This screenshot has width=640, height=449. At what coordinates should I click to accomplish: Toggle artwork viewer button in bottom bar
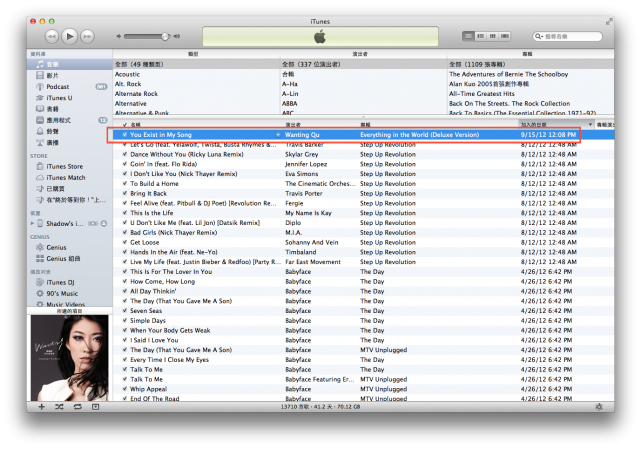pyautogui.click(x=96, y=407)
